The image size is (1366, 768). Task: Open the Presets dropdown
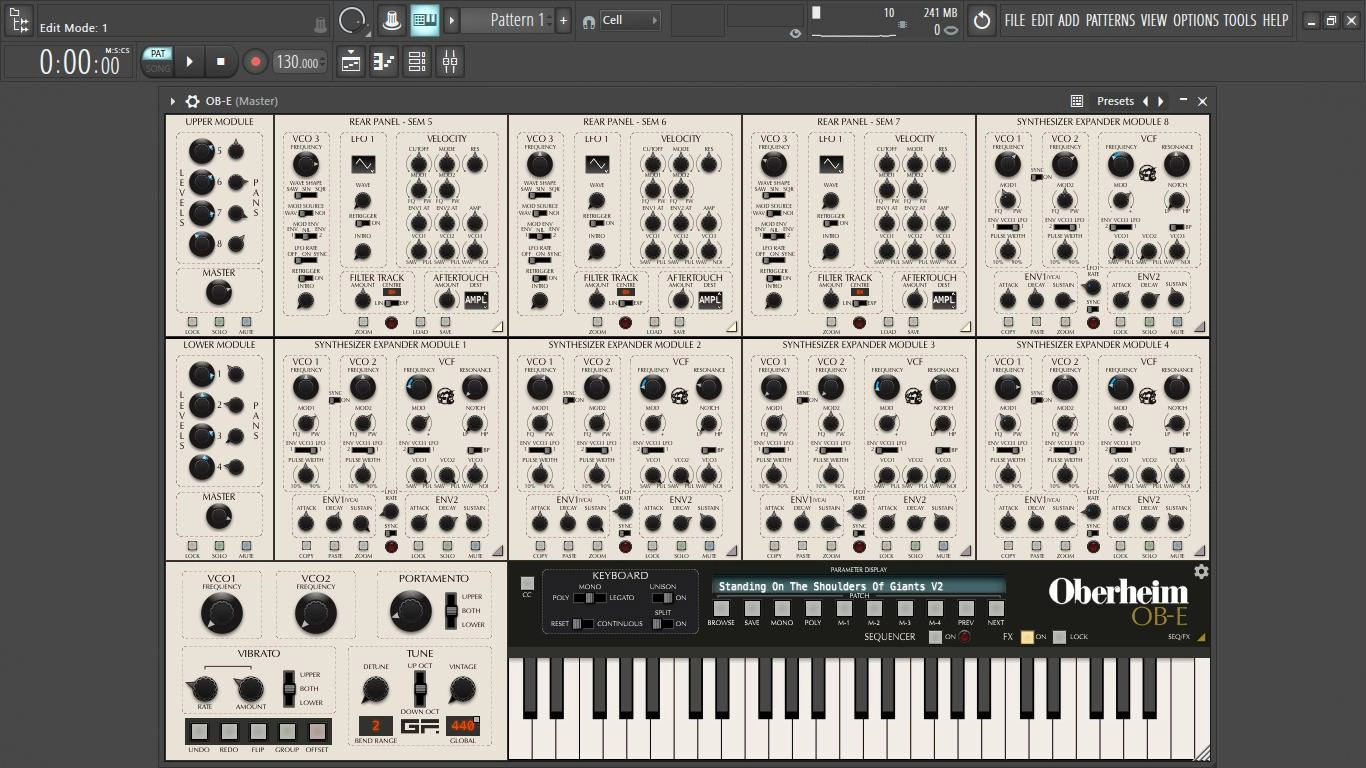1115,101
